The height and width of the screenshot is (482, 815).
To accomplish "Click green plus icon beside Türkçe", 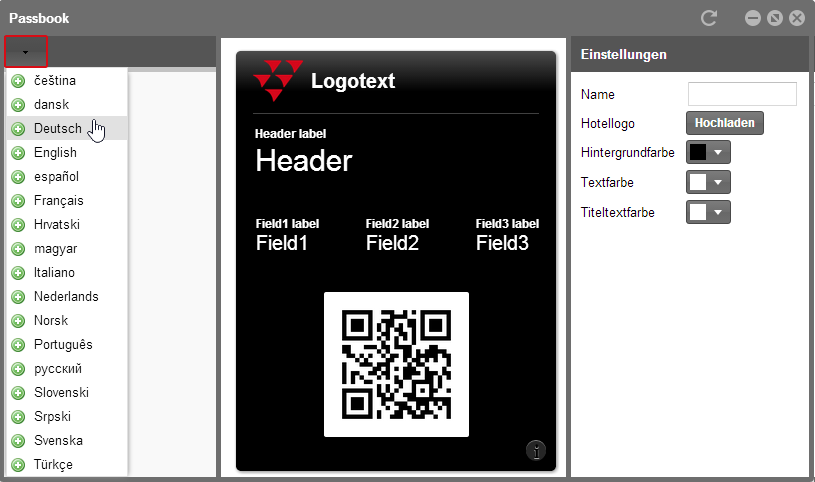I will (18, 465).
